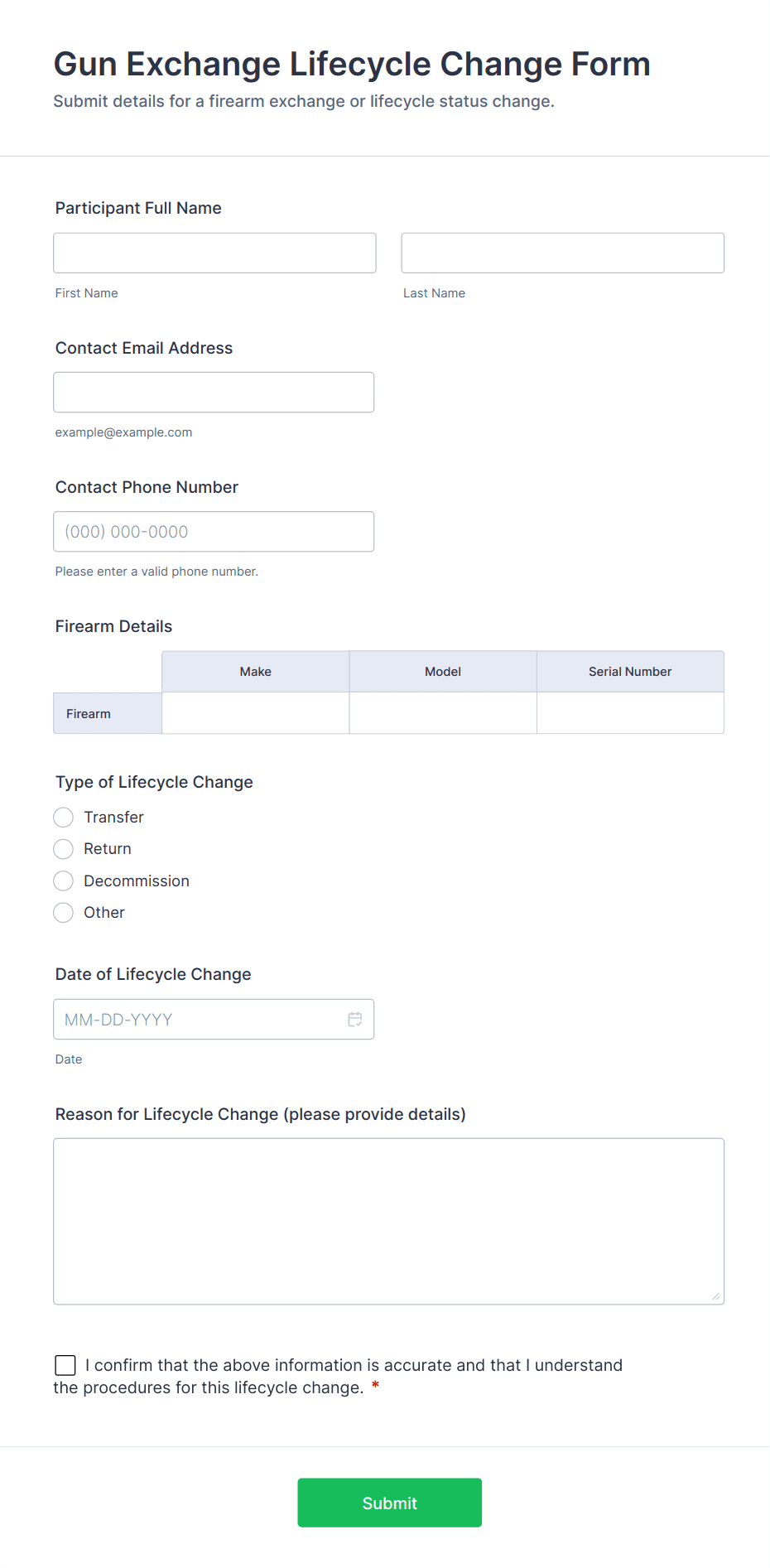
Task: Click the Date of Lifecycle Change field
Action: (199, 1020)
